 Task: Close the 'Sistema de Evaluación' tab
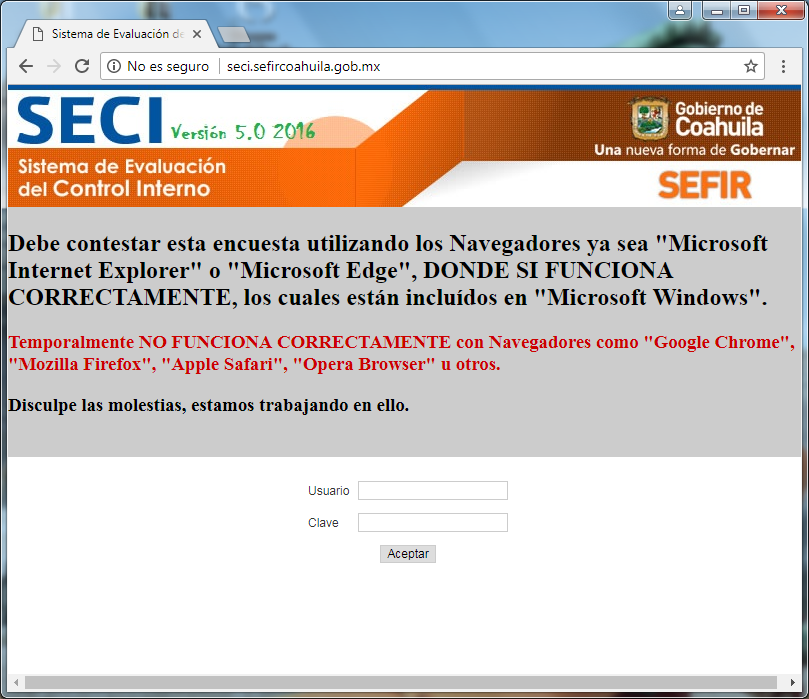click(x=197, y=34)
